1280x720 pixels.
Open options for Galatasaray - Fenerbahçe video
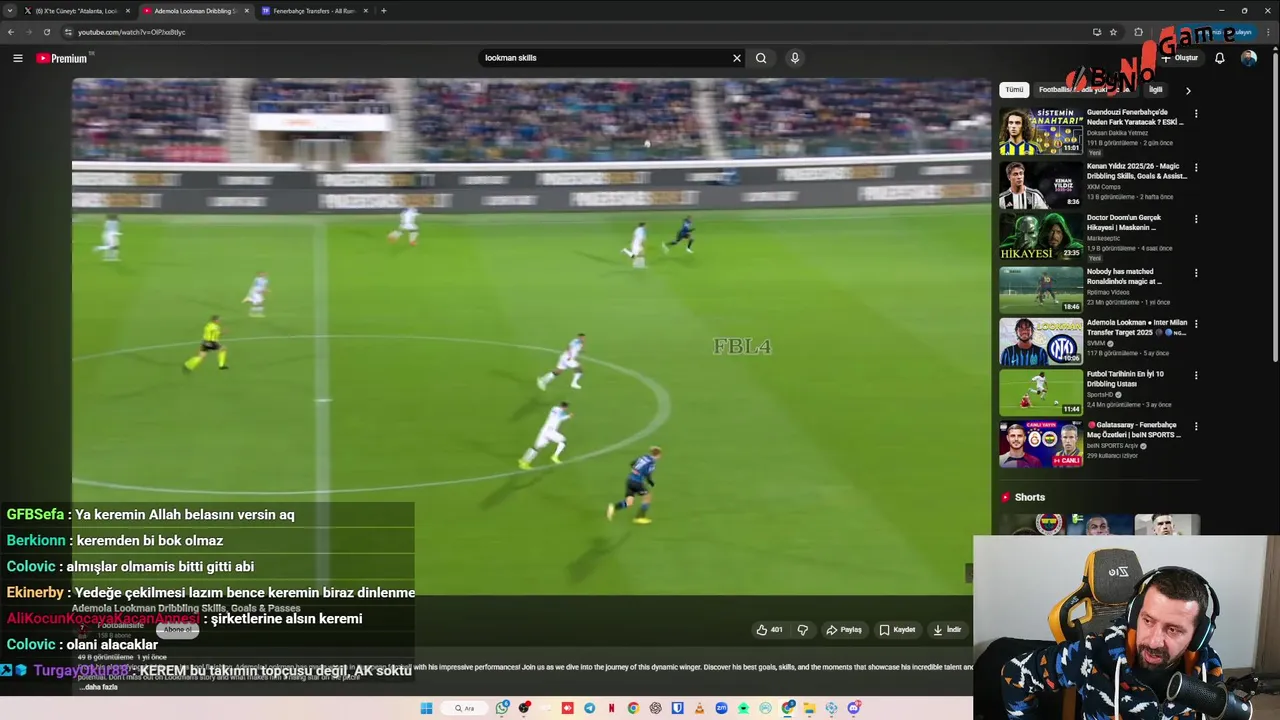(1196, 426)
